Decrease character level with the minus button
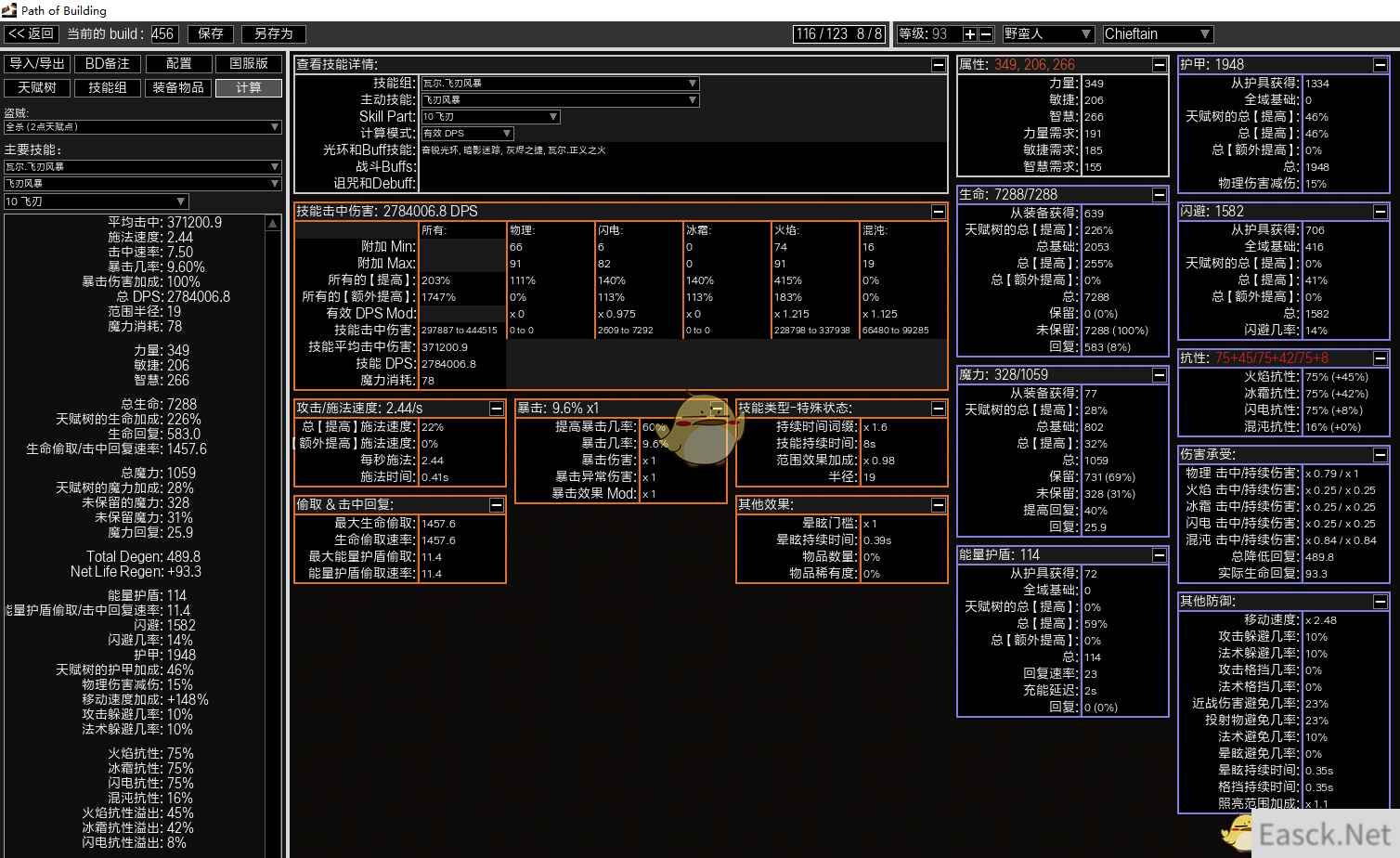 tap(986, 34)
